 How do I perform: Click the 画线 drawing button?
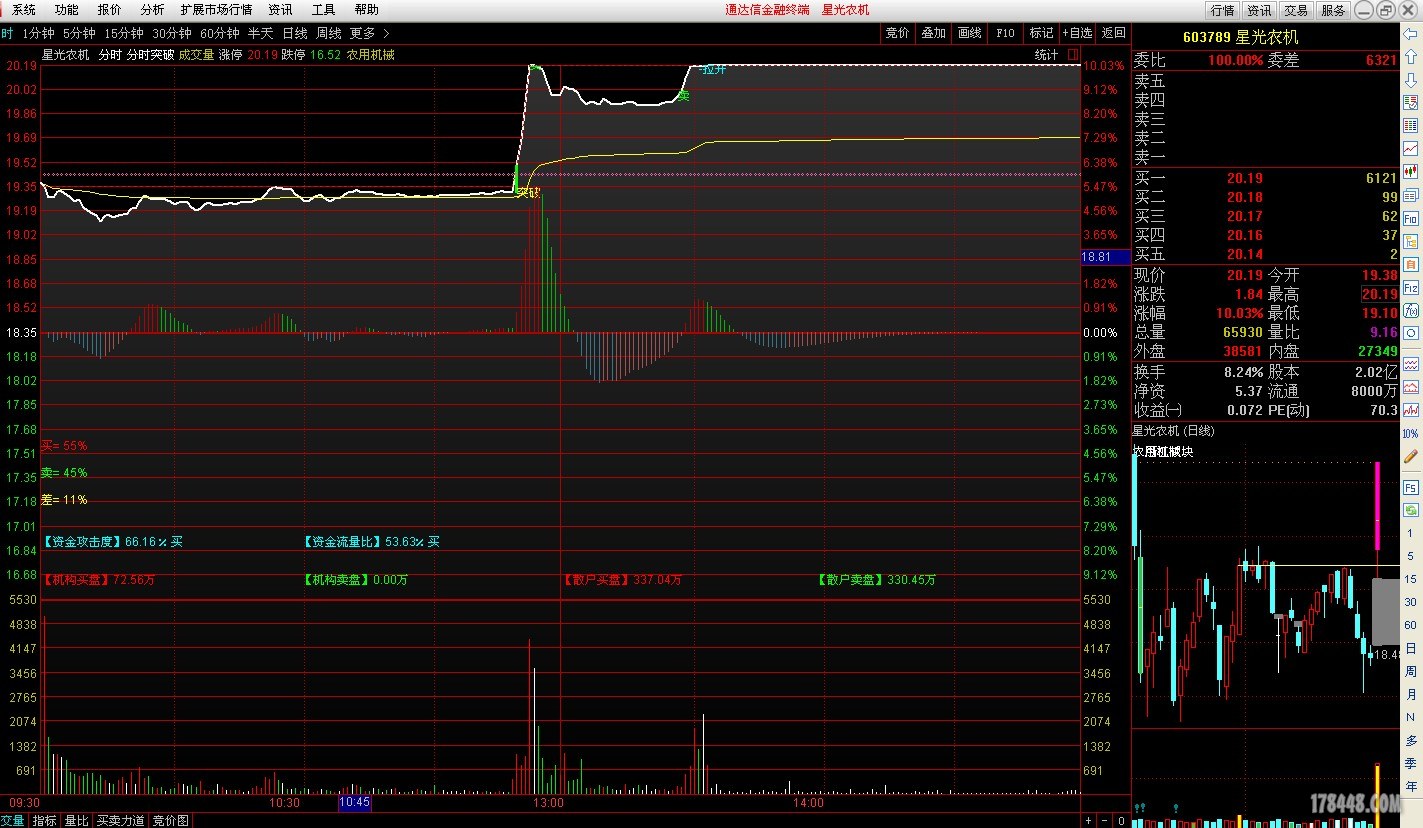click(x=969, y=33)
